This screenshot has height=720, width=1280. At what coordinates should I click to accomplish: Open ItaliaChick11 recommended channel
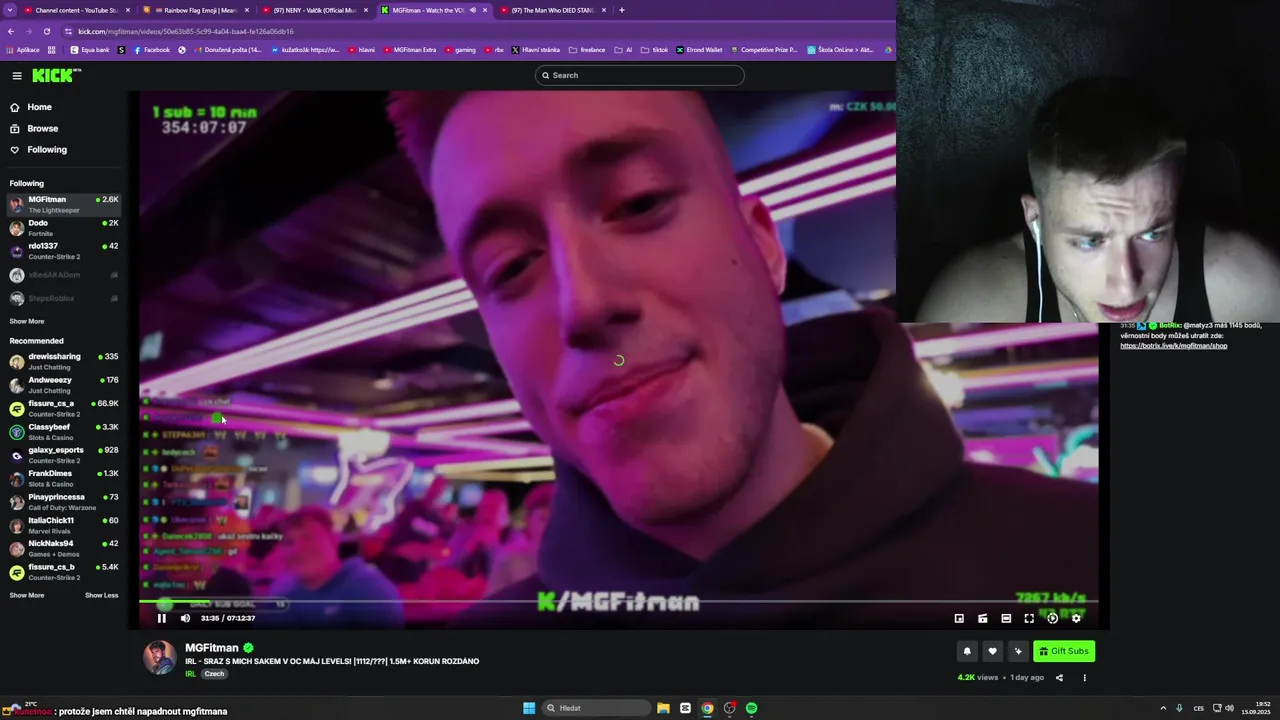(64, 525)
